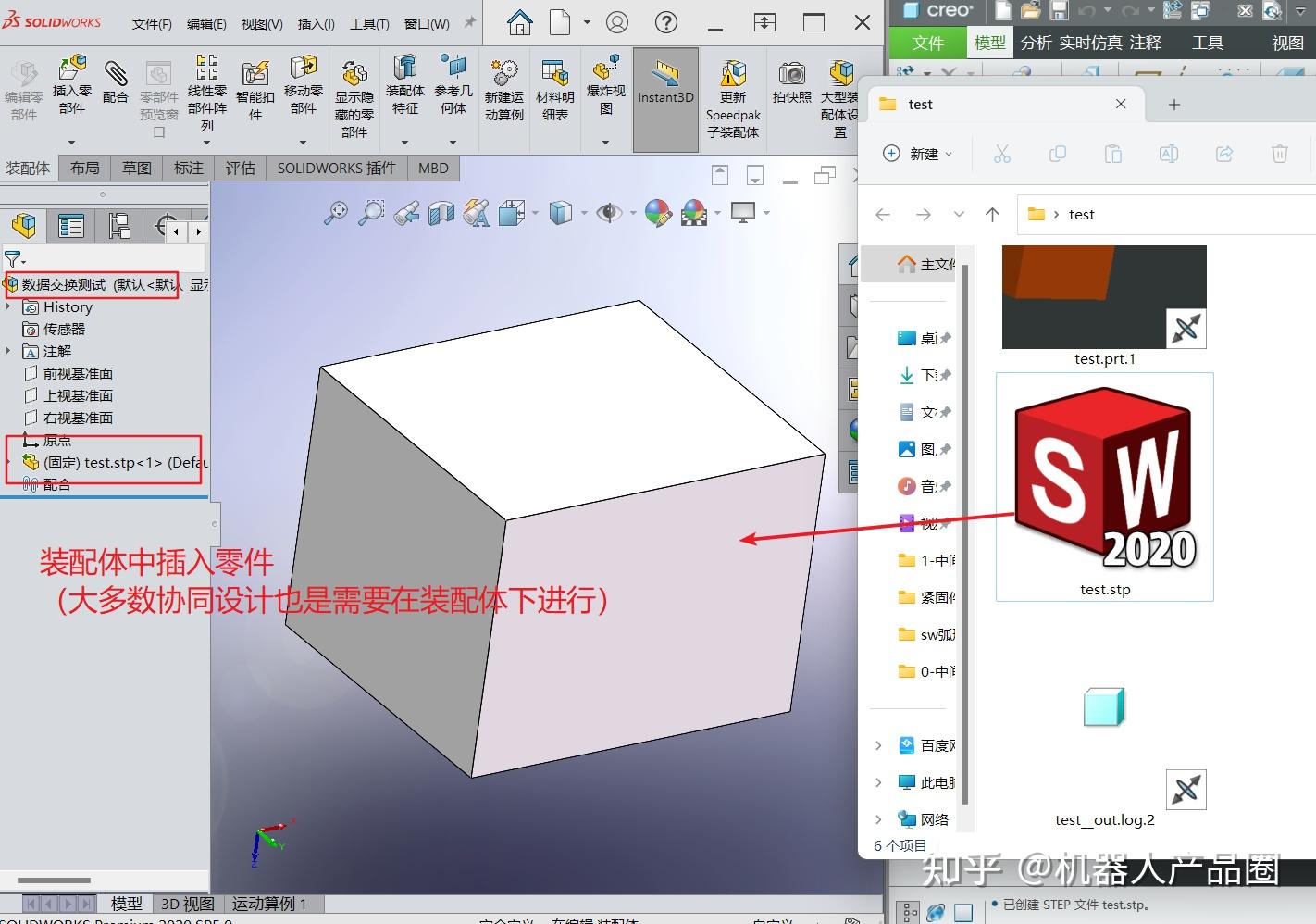Viewport: 1316px width, 924px height.
Task: Expand the (固定) test.stp<1> node
Action: pyautogui.click(x=9, y=461)
